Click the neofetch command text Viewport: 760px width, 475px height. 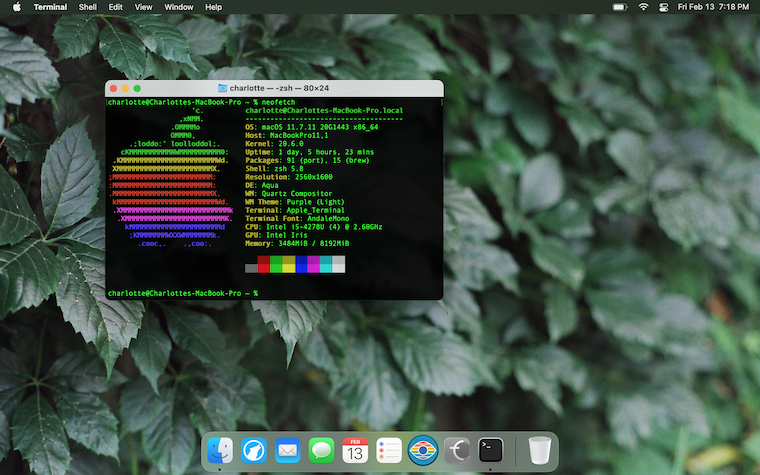(x=278, y=102)
